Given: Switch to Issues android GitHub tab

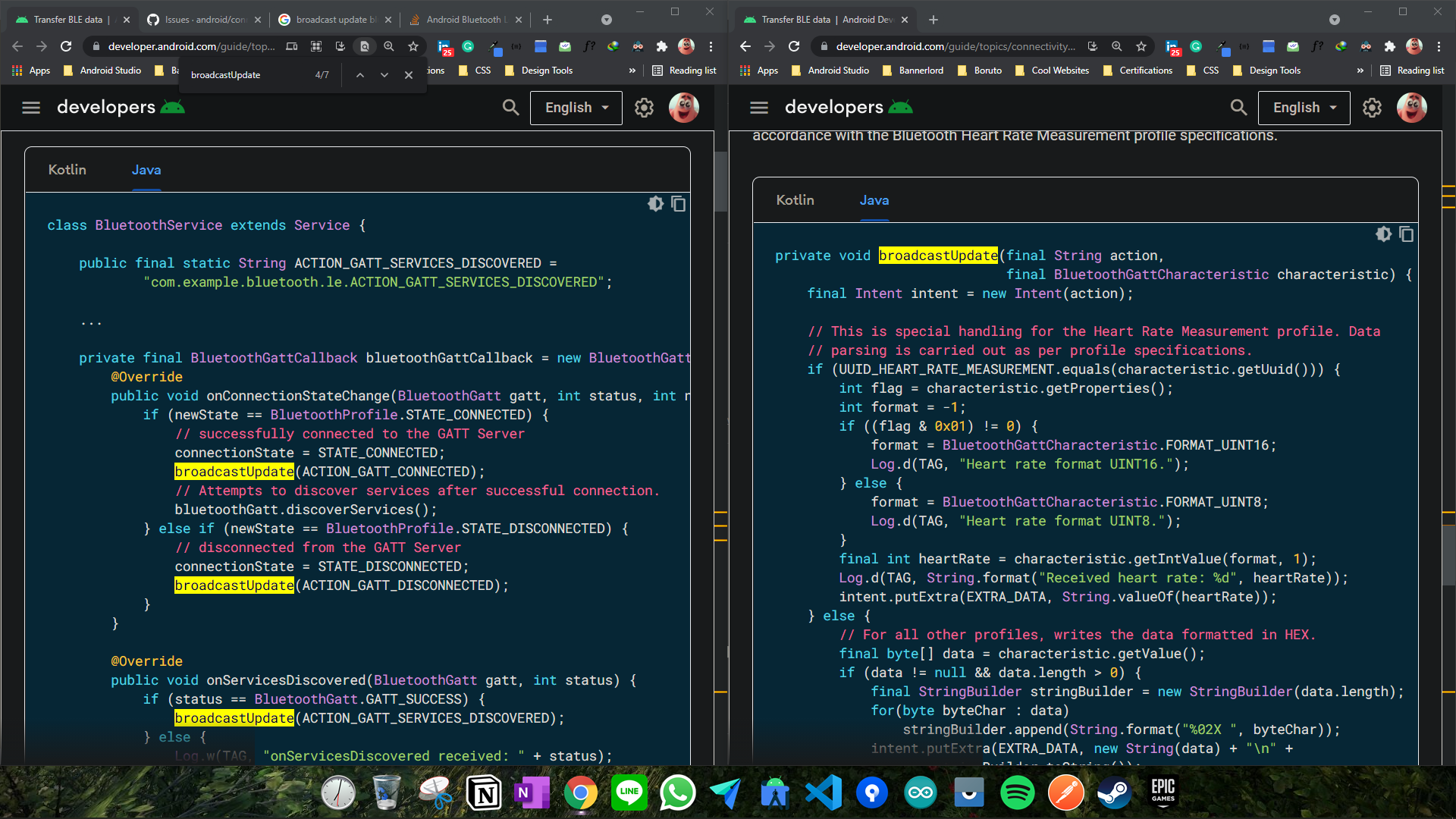Looking at the screenshot, I should click(x=205, y=20).
